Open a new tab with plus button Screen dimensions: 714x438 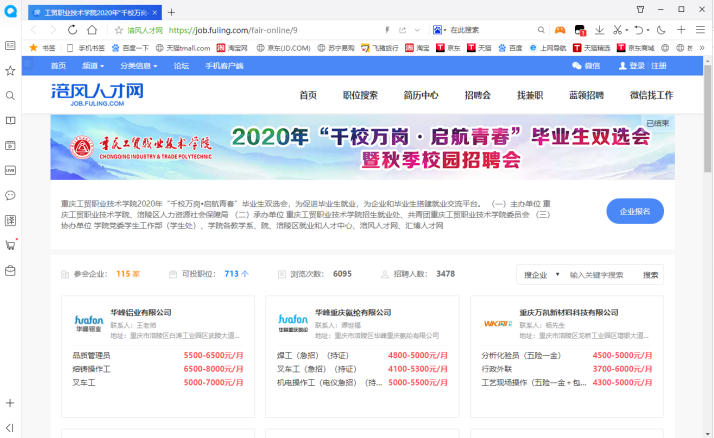171,12
